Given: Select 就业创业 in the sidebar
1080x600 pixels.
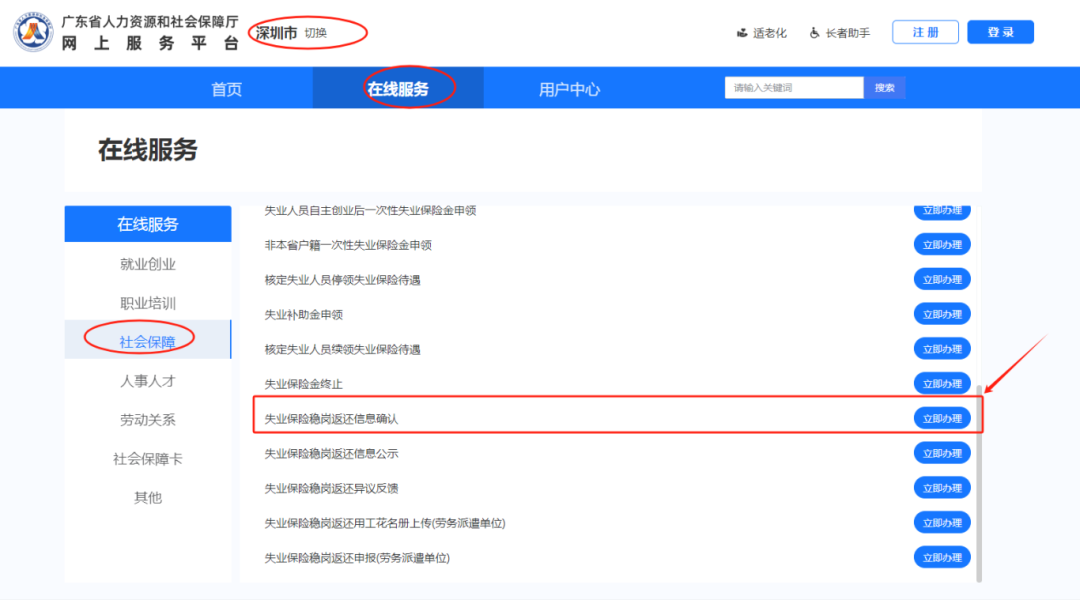Looking at the screenshot, I should [148, 264].
